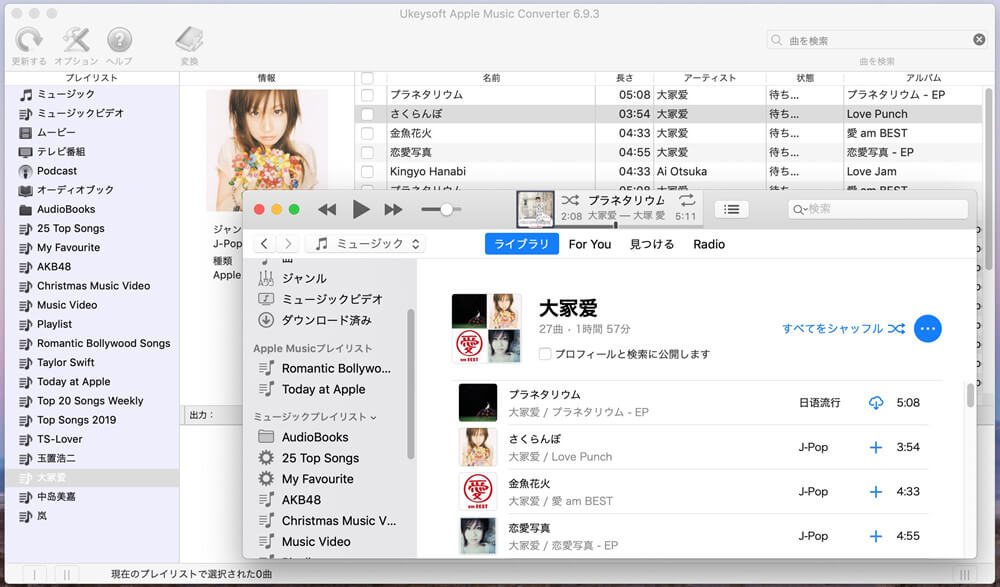Sort by 長さ column header
Screen dimensions: 1000x587
(624, 78)
